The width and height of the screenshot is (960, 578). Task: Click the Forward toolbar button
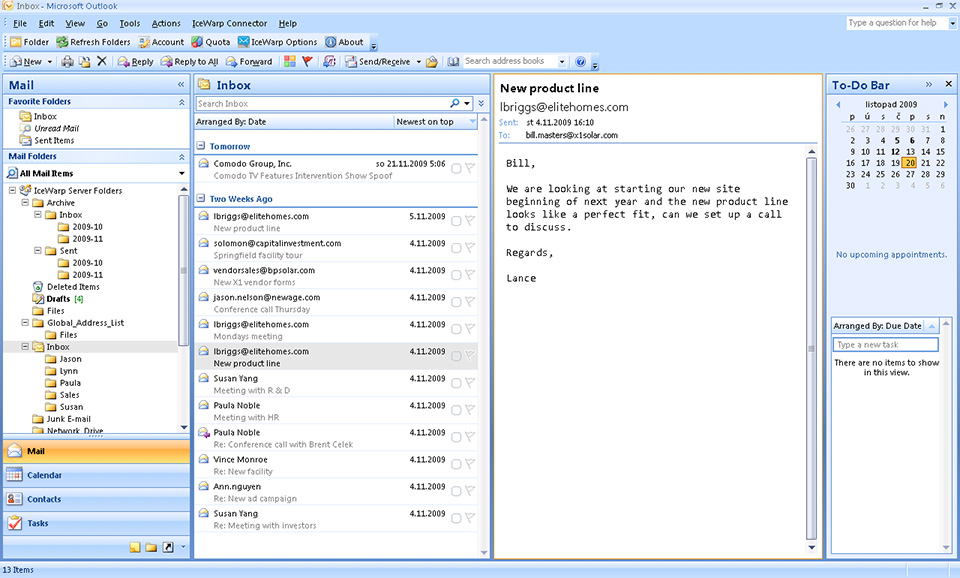pos(248,62)
